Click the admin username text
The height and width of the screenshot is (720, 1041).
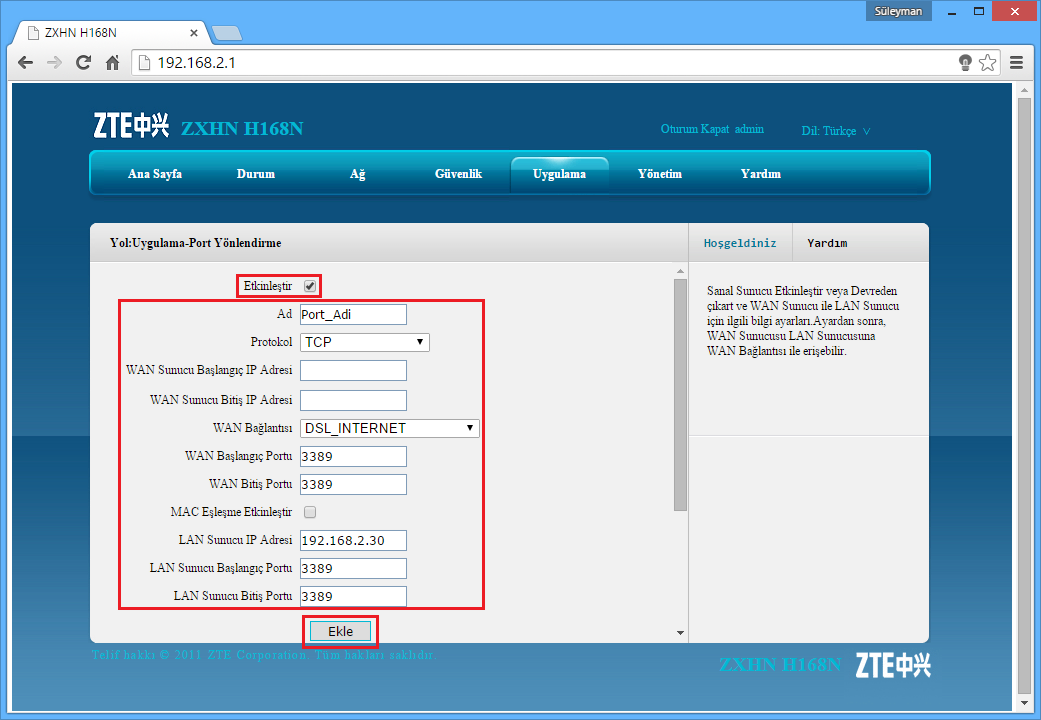point(750,129)
